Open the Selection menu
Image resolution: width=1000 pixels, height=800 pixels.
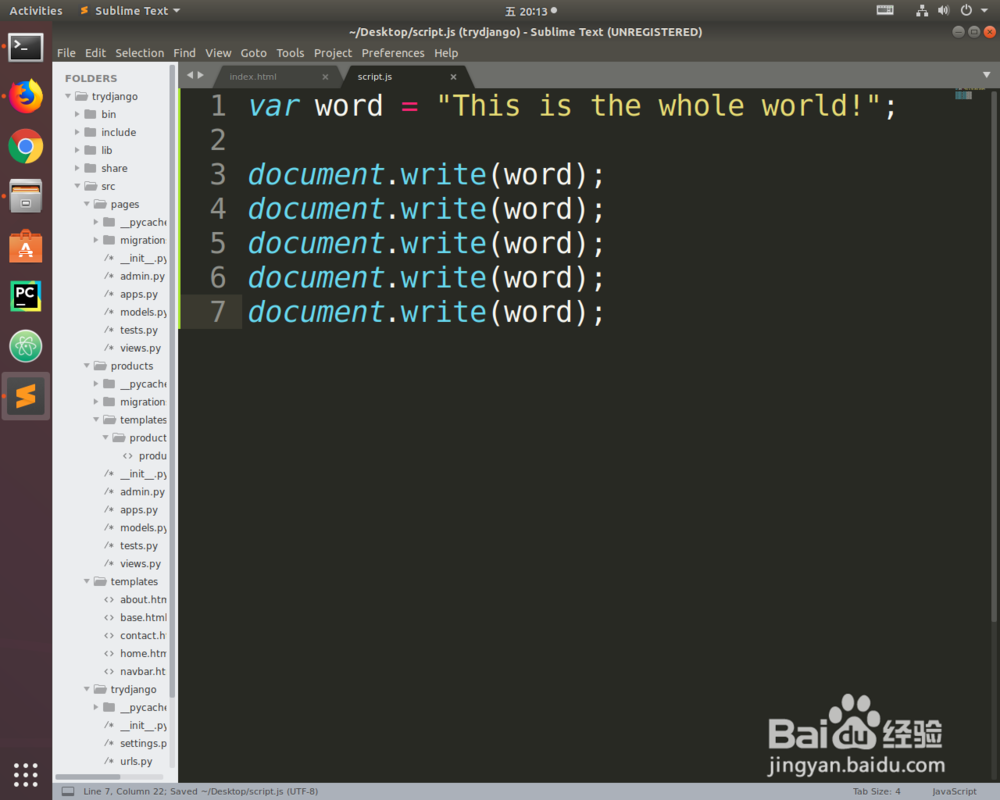[x=140, y=53]
